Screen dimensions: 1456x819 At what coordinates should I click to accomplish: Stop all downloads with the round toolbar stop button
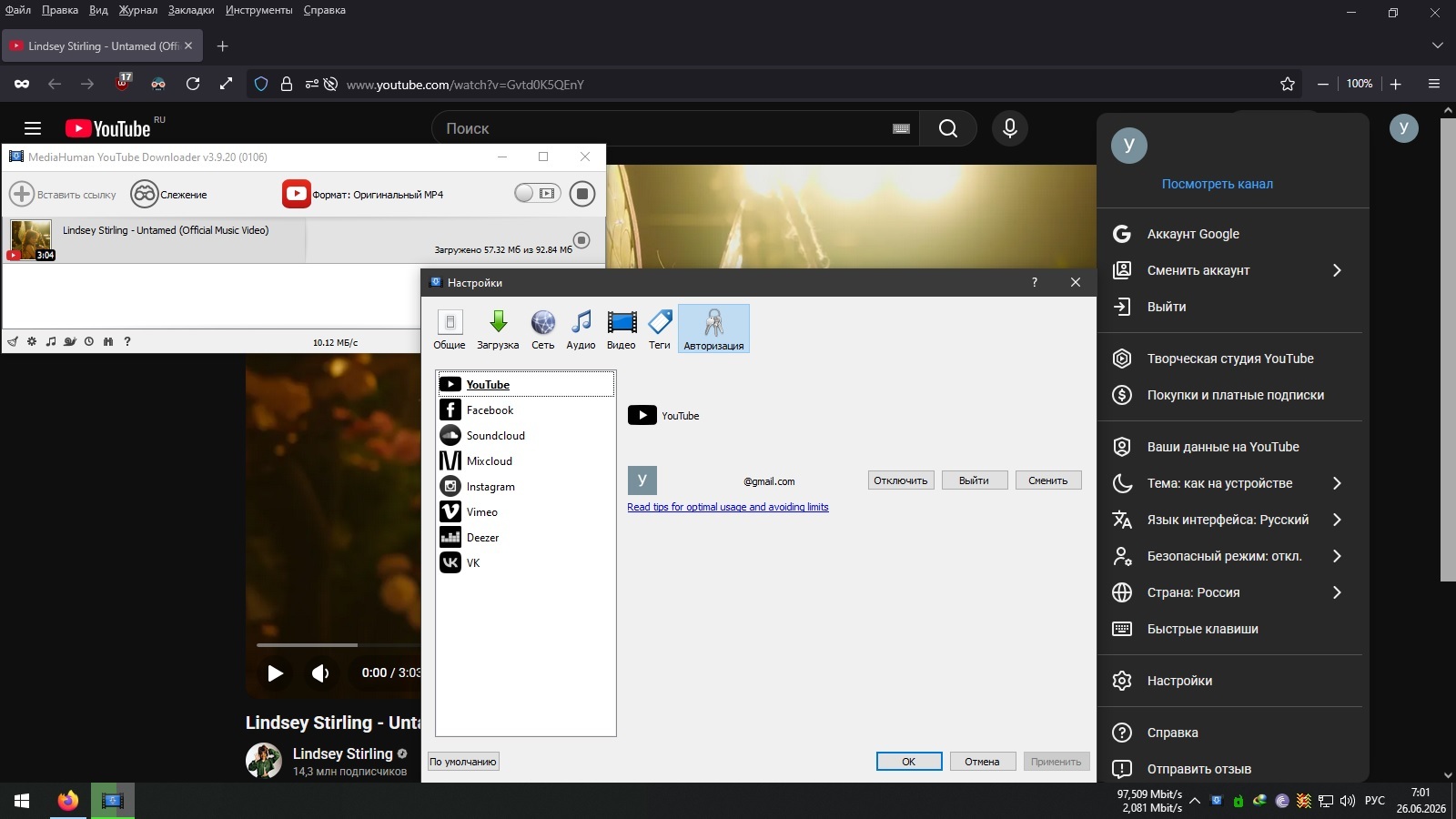tap(582, 194)
